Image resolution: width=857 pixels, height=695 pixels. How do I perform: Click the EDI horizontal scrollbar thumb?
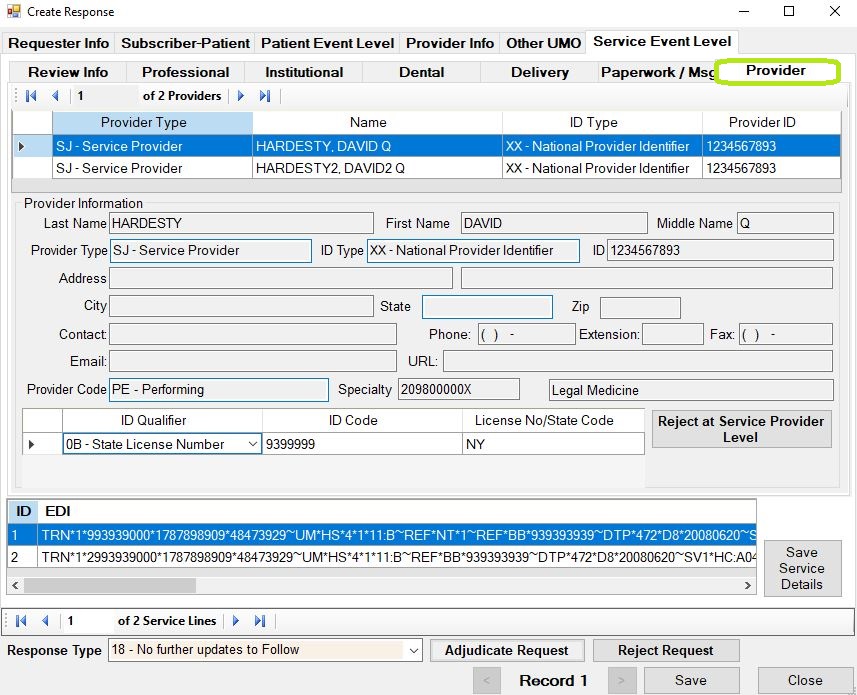pyautogui.click(x=110, y=585)
